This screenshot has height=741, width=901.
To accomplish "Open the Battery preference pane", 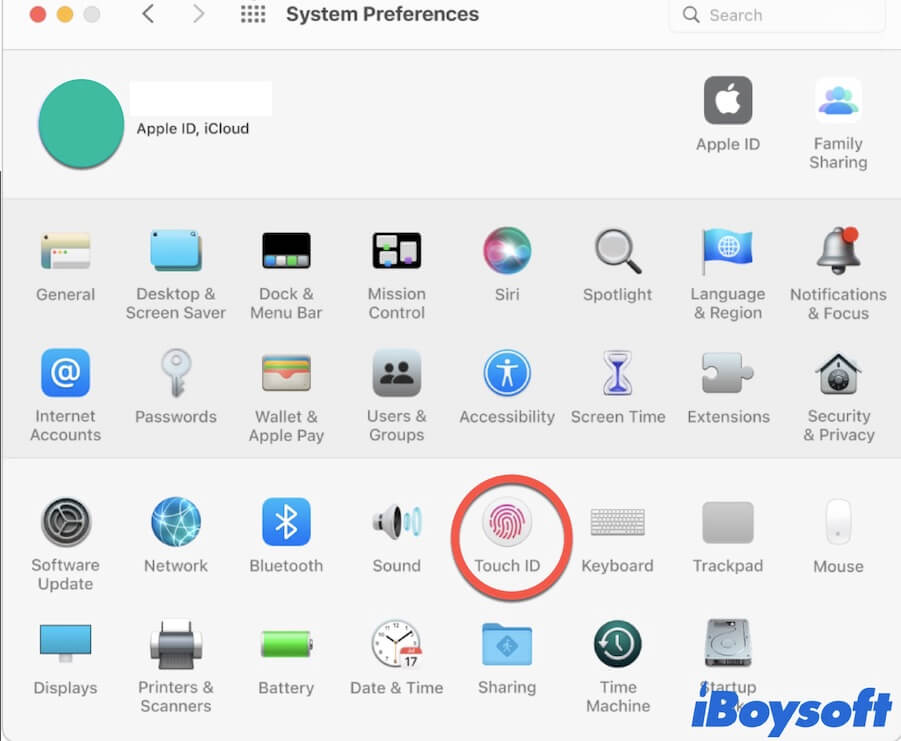I will 286,645.
